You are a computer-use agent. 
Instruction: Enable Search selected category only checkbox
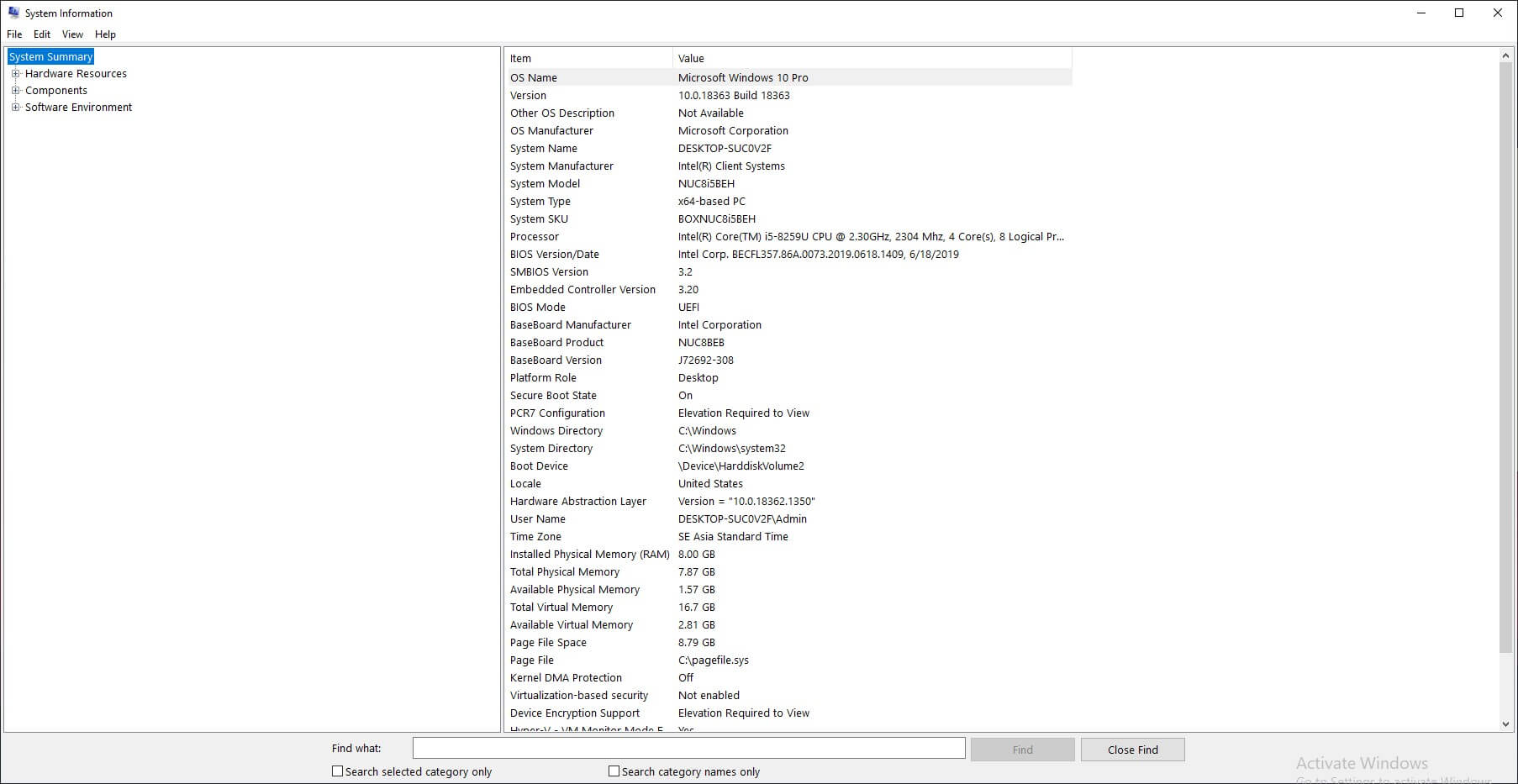(x=337, y=771)
